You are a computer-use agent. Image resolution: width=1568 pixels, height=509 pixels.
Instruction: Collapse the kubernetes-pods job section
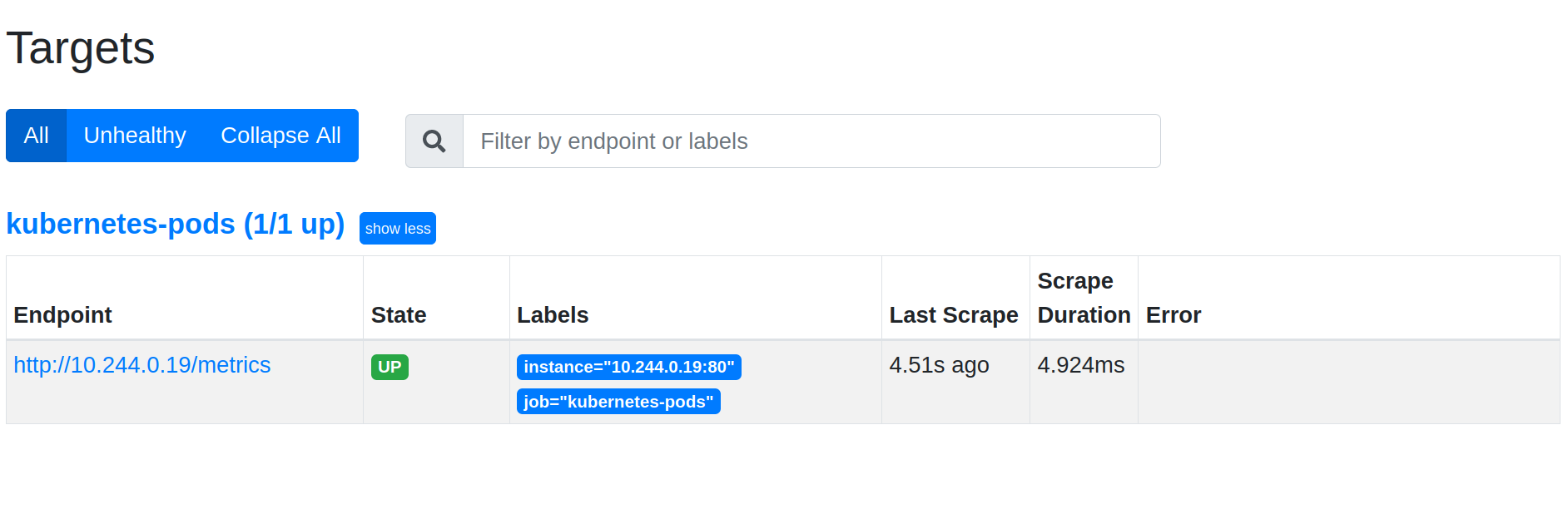[x=397, y=228]
